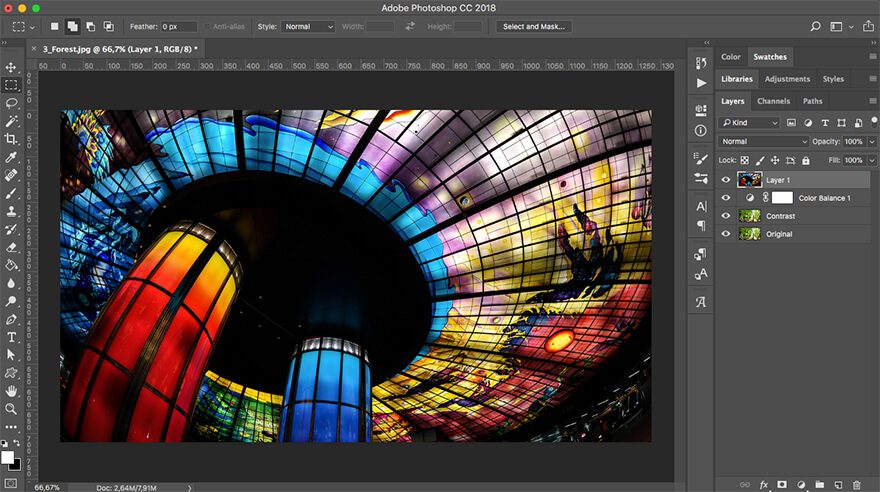Hide Layer 1 using eye icon
880x492 pixels.
[726, 180]
